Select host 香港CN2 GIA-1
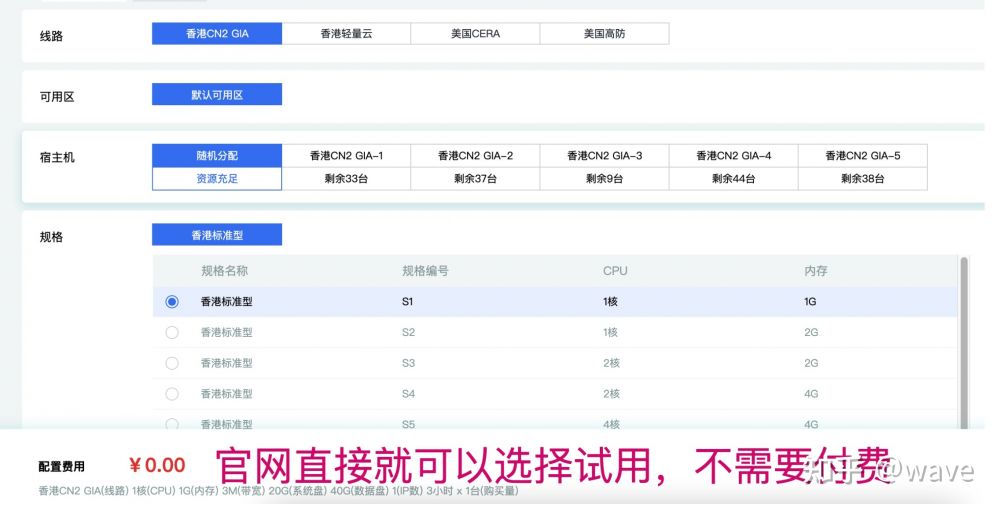 346,156
